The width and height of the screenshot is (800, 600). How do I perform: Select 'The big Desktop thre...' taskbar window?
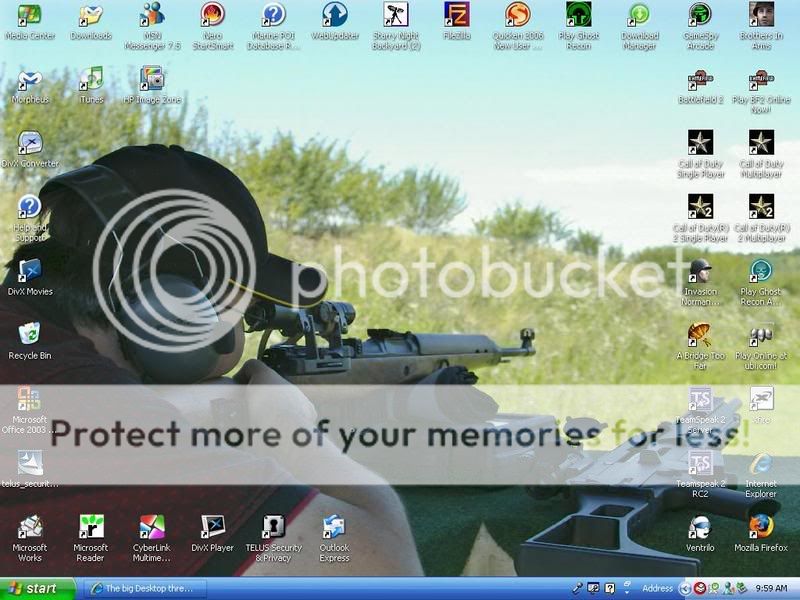point(150,588)
